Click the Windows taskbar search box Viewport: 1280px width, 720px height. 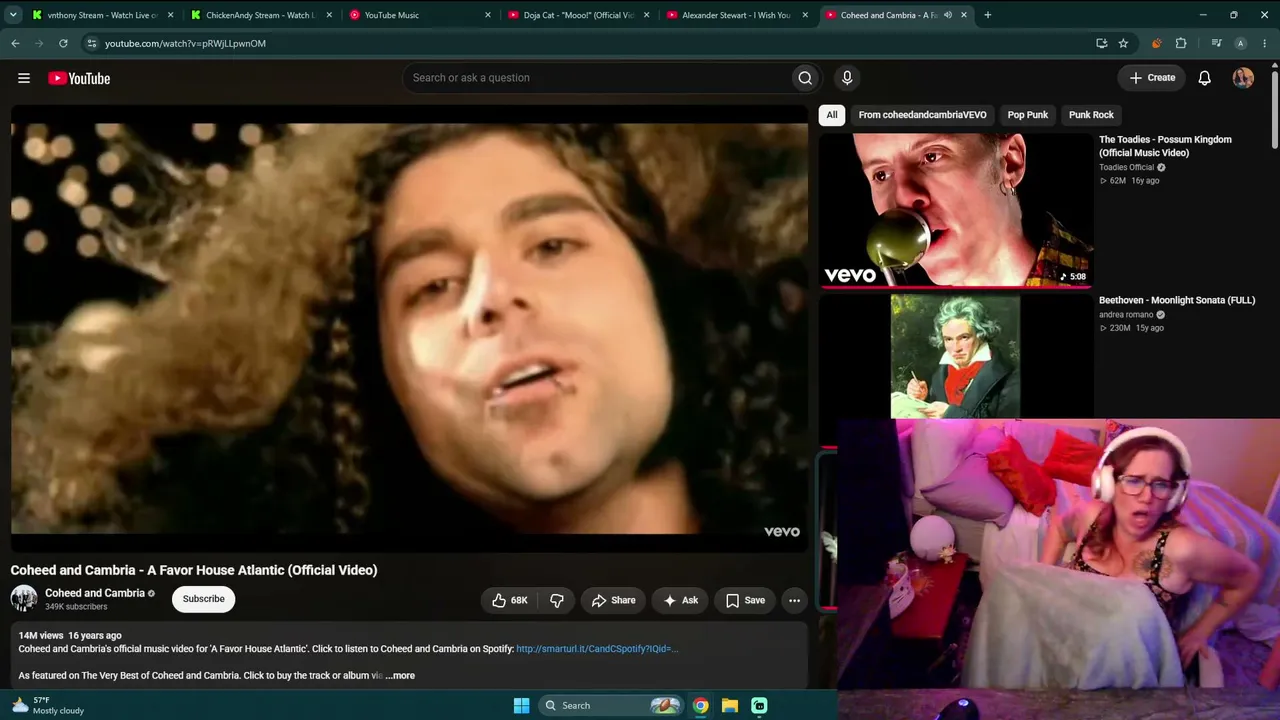click(609, 705)
